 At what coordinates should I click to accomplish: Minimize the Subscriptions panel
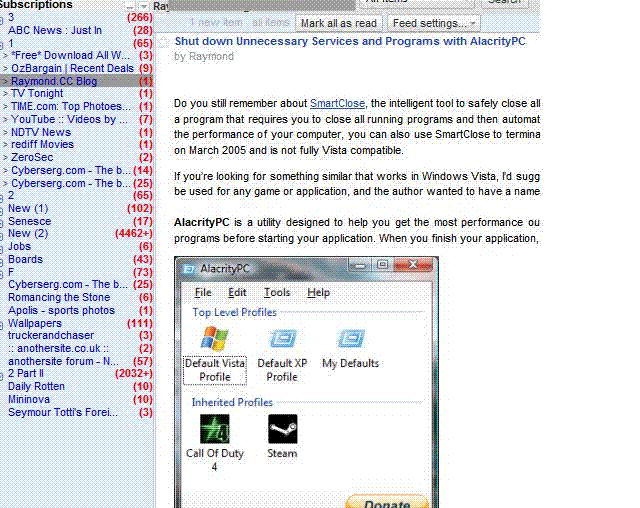129,6
